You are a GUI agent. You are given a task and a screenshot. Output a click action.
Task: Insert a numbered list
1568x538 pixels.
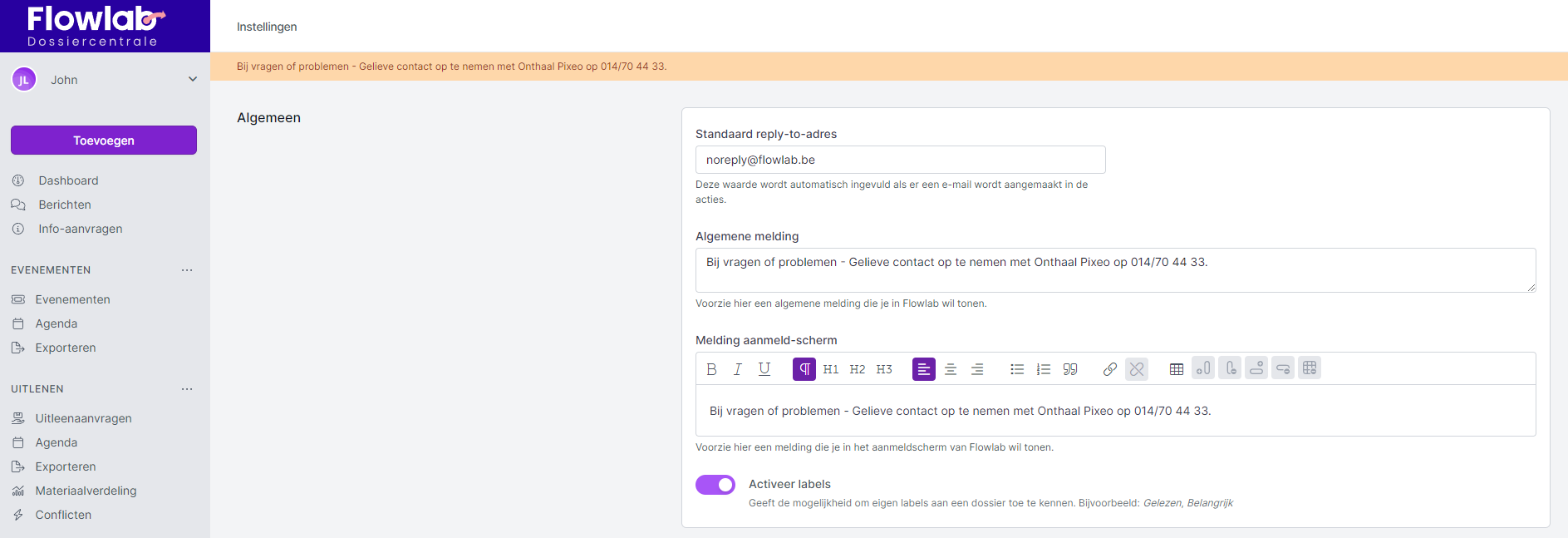click(x=1044, y=369)
